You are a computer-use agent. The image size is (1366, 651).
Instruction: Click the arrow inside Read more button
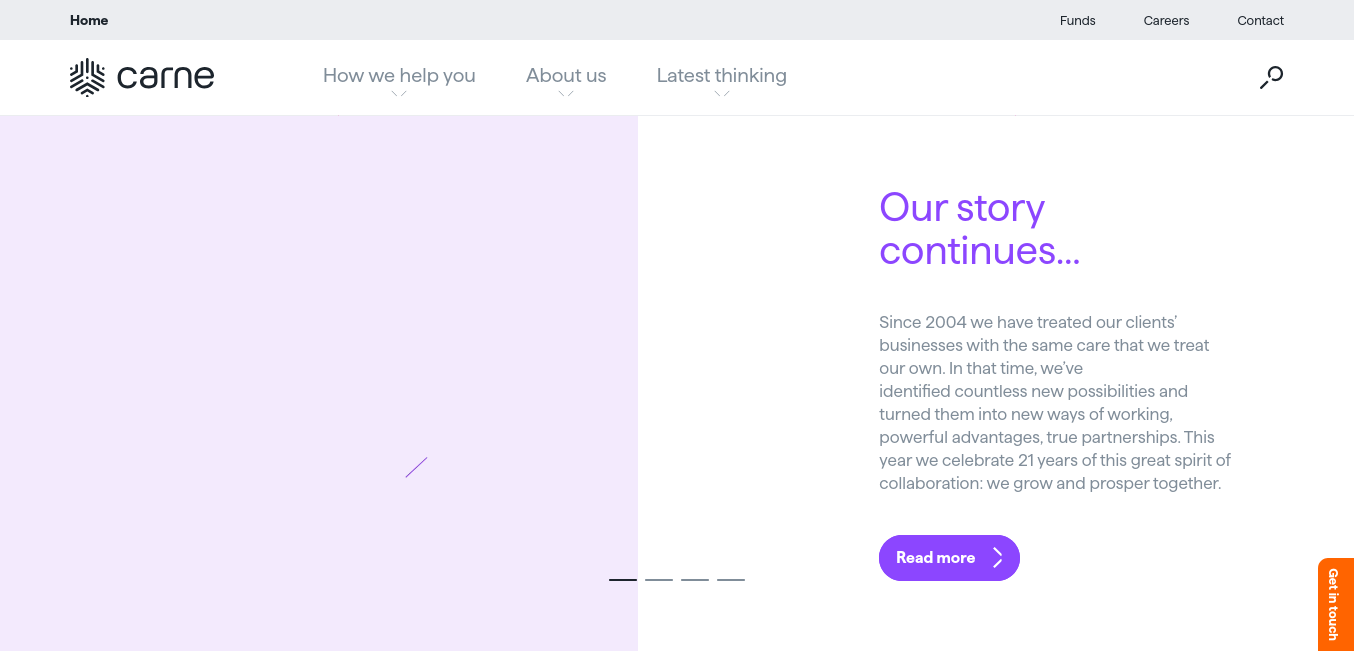[997, 558]
